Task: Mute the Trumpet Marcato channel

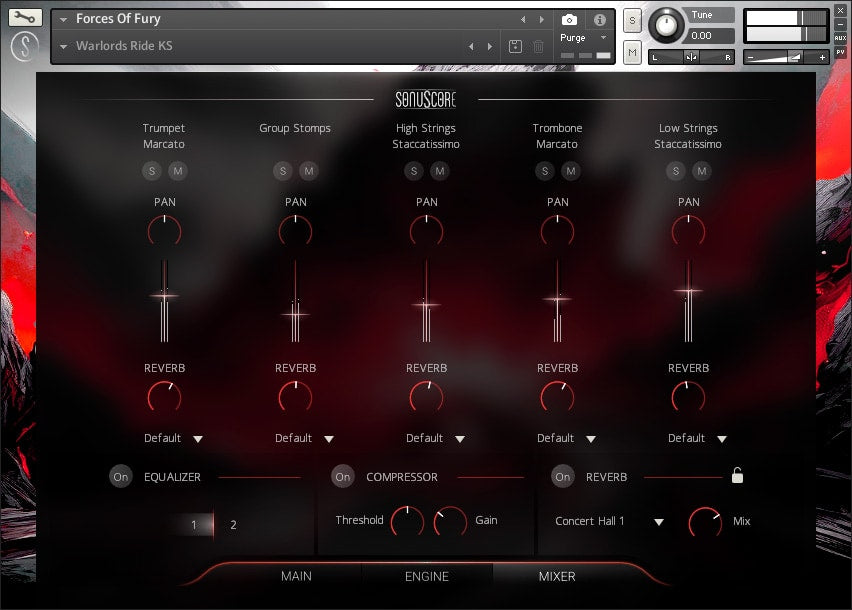Action: (x=178, y=171)
